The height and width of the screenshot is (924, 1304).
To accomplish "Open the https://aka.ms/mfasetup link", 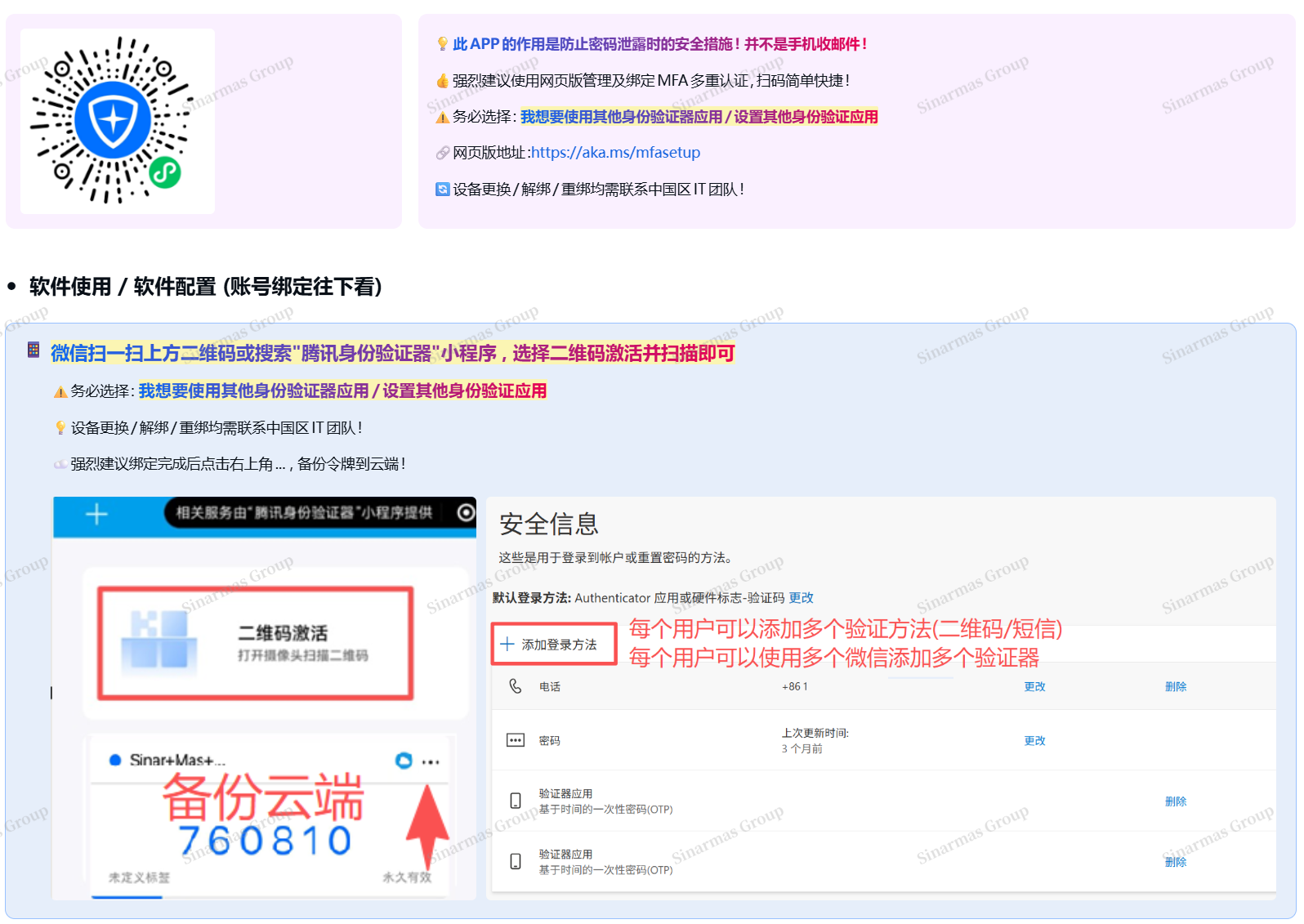I will [615, 153].
